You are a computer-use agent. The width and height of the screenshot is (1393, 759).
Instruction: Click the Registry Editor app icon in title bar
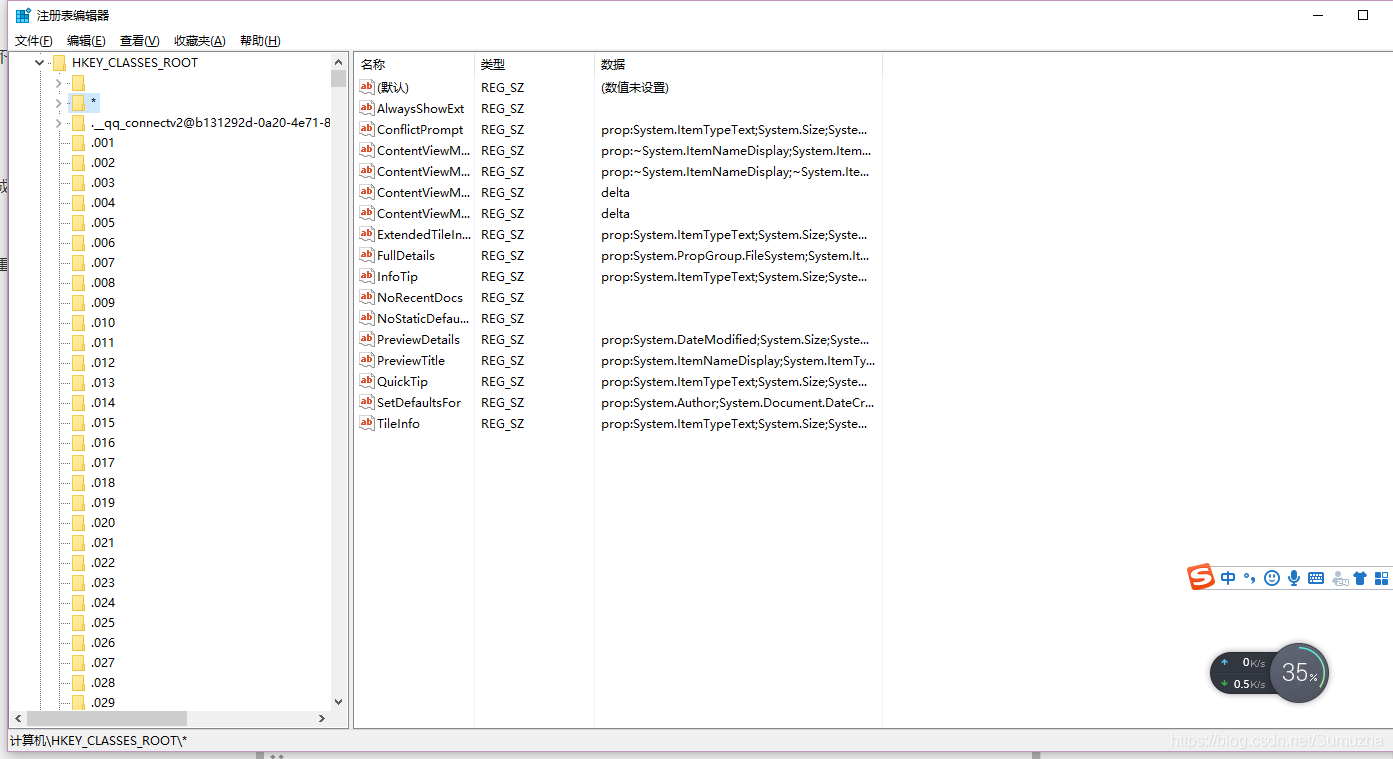coord(22,15)
